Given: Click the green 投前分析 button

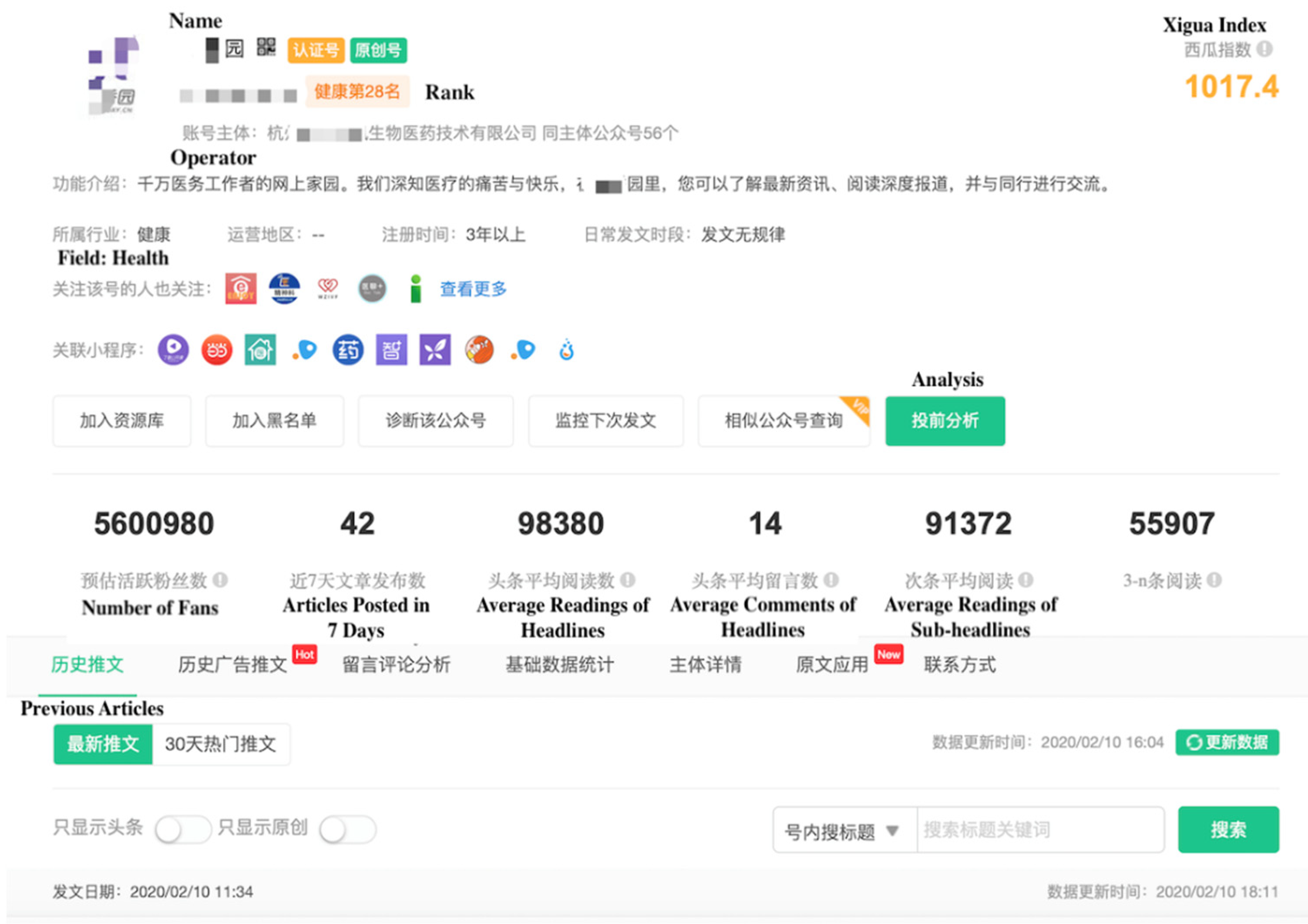Looking at the screenshot, I should pos(945,421).
